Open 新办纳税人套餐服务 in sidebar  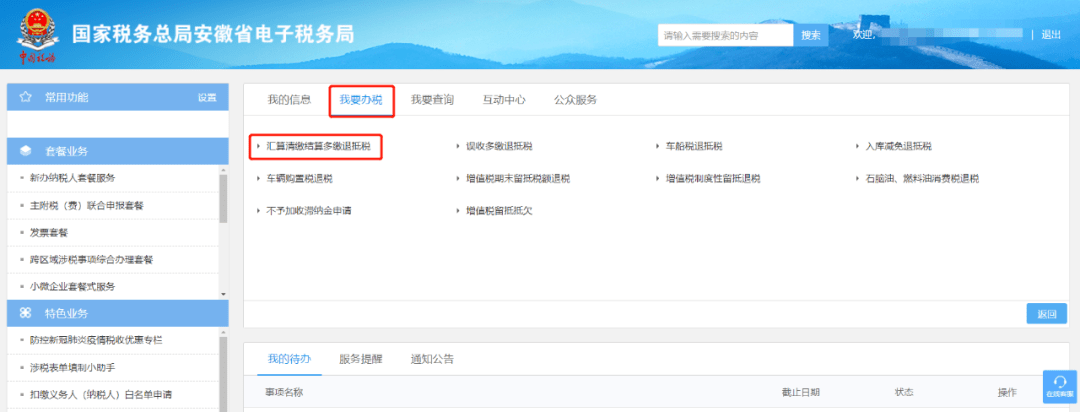click(72, 178)
